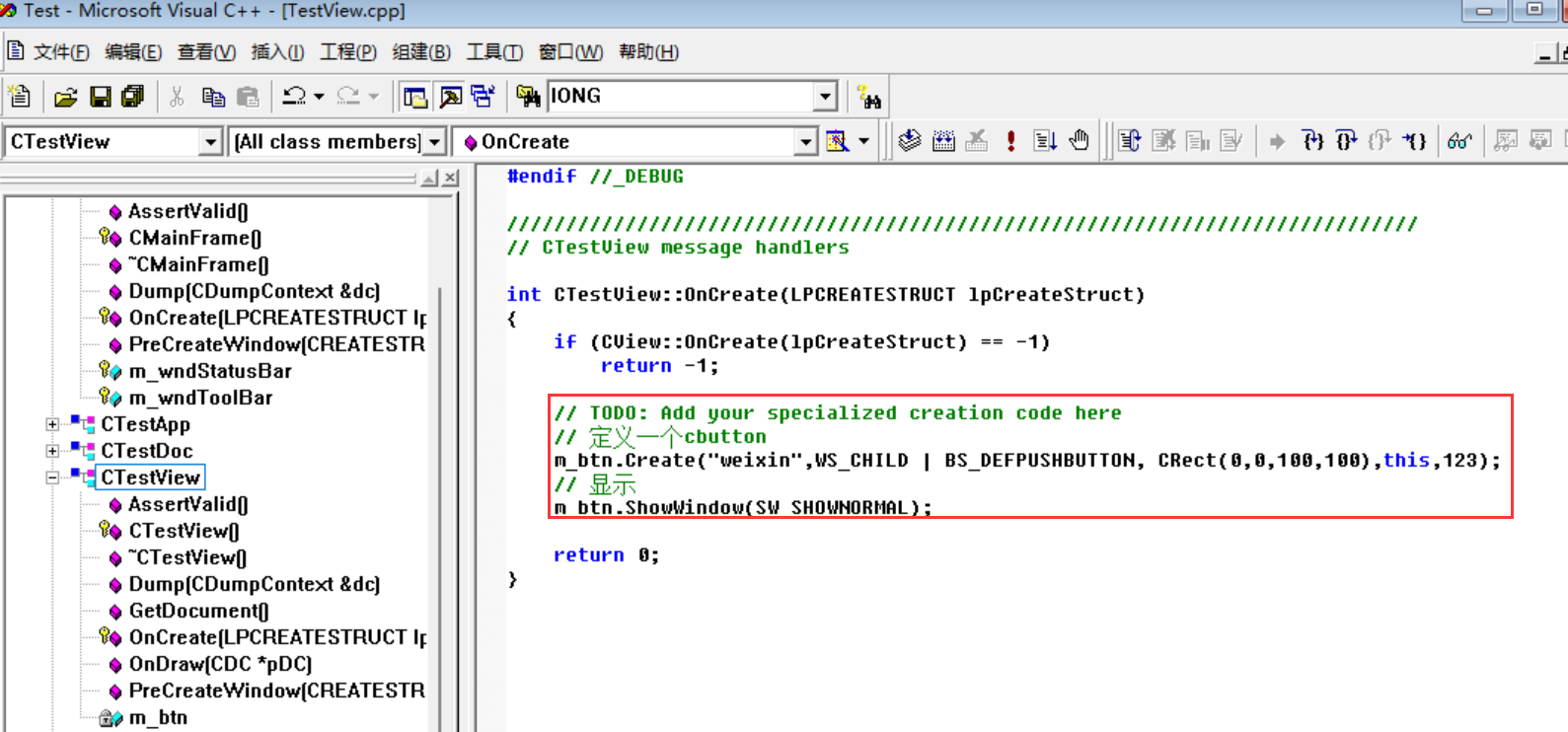This screenshot has height=732, width=1568.
Task: Click the Save All icon
Action: pos(132,97)
